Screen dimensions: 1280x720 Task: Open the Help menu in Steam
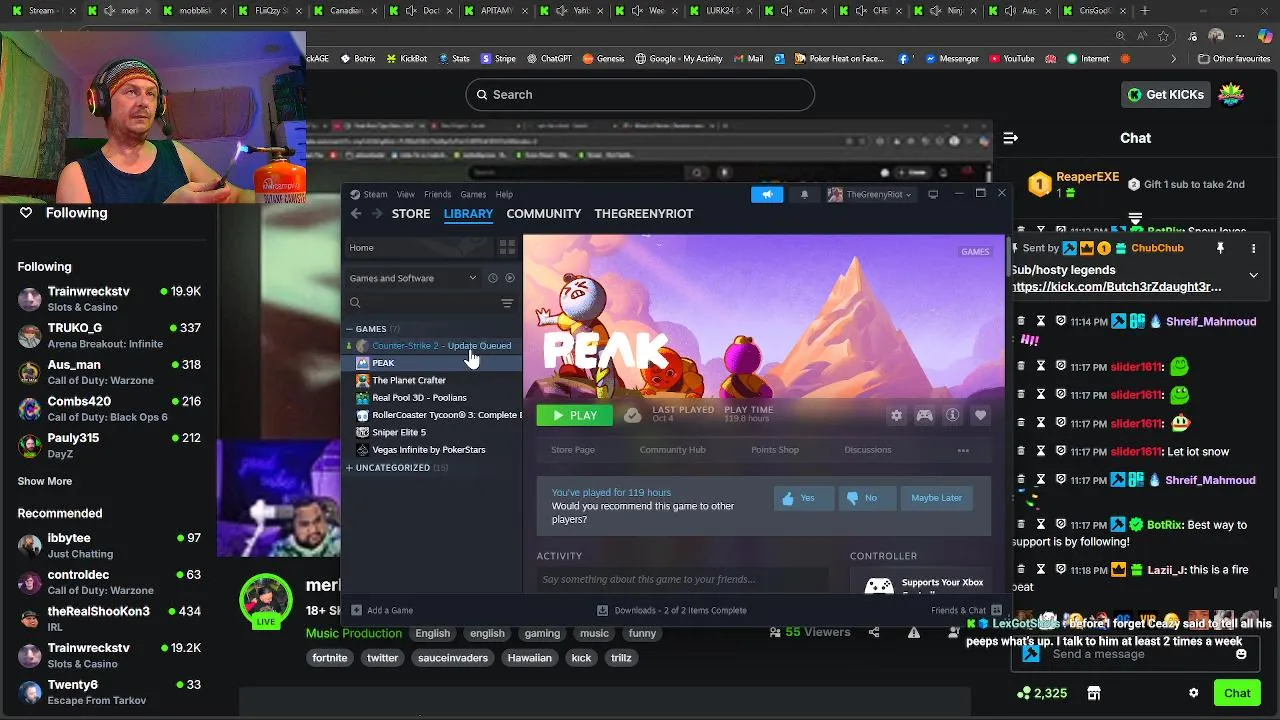point(504,194)
